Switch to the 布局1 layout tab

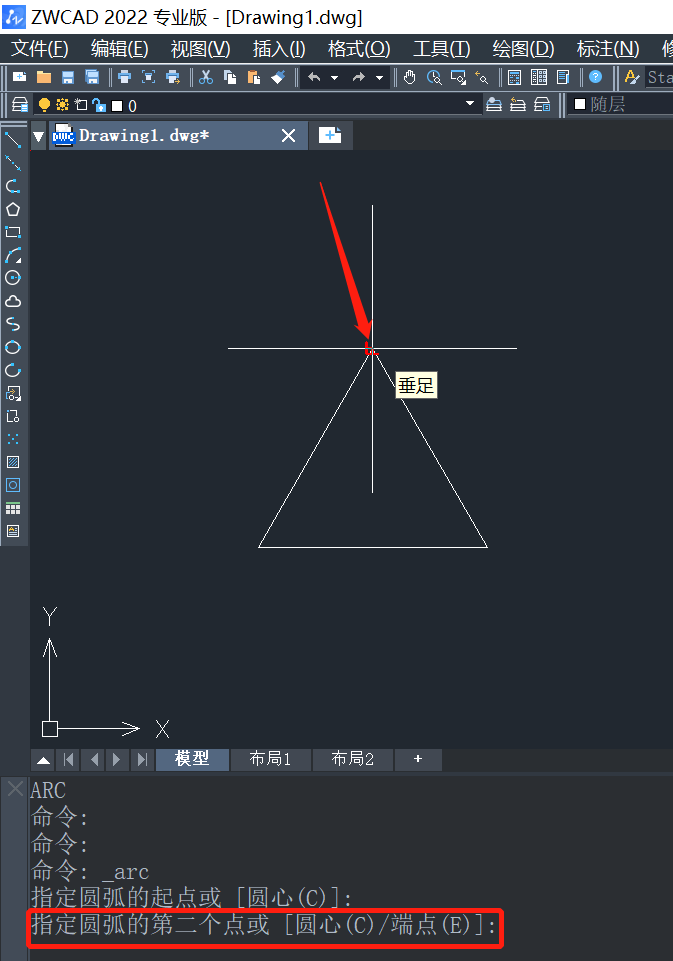(x=270, y=759)
